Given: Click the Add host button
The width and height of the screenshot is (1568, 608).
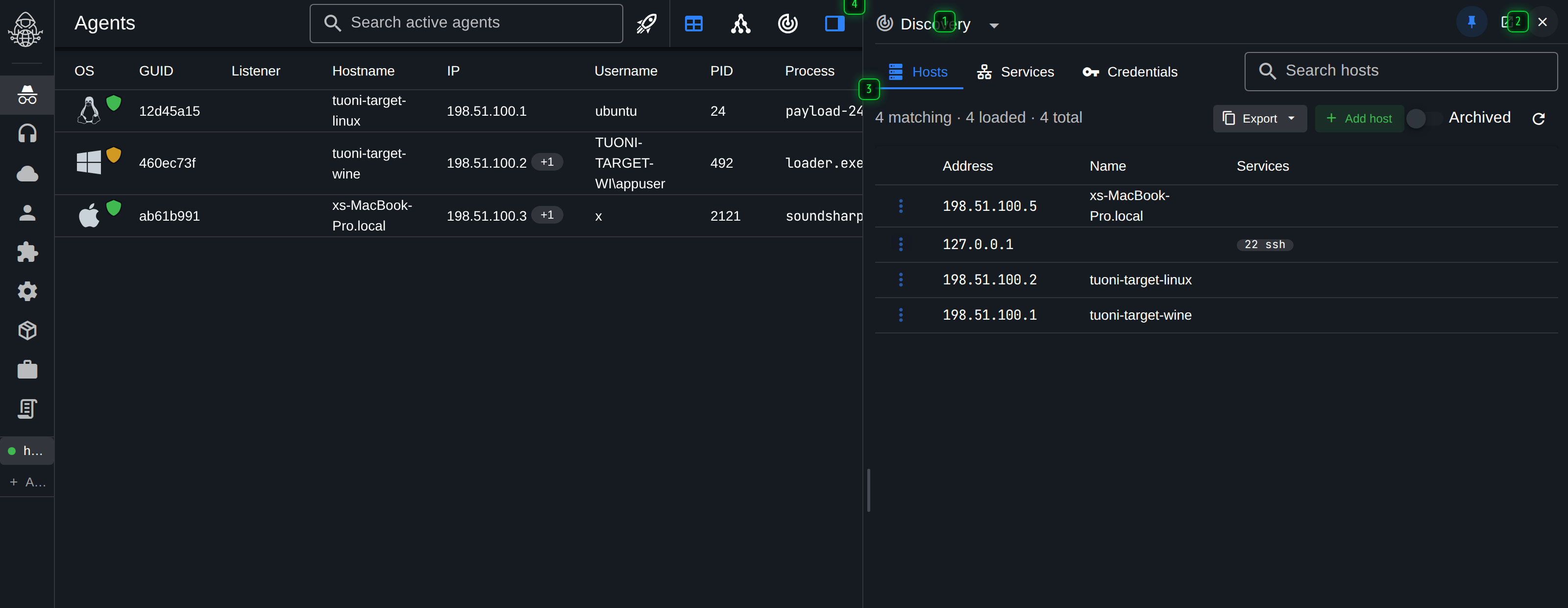Looking at the screenshot, I should coord(1359,118).
